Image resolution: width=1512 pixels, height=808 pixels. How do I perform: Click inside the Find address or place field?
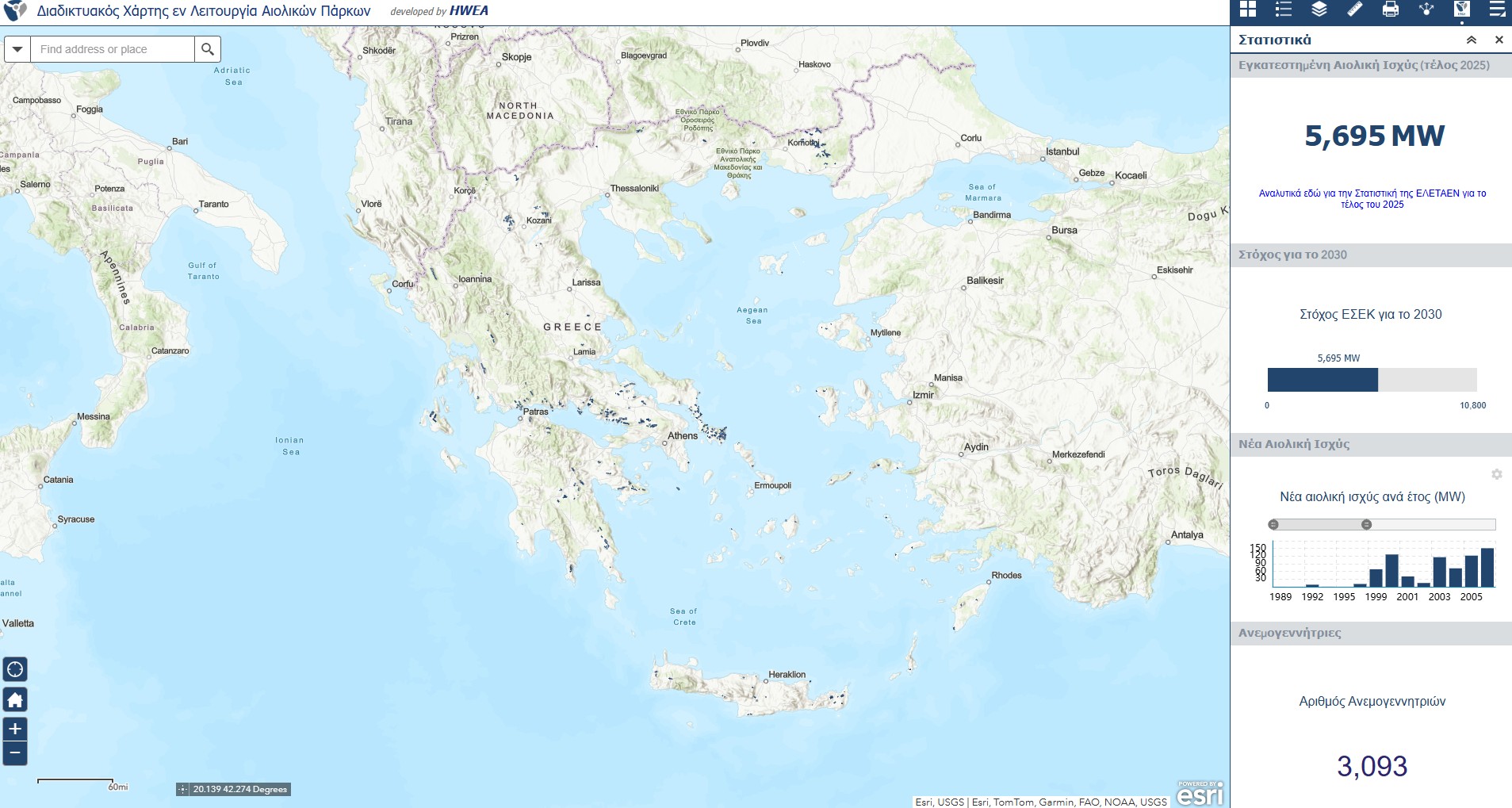111,48
